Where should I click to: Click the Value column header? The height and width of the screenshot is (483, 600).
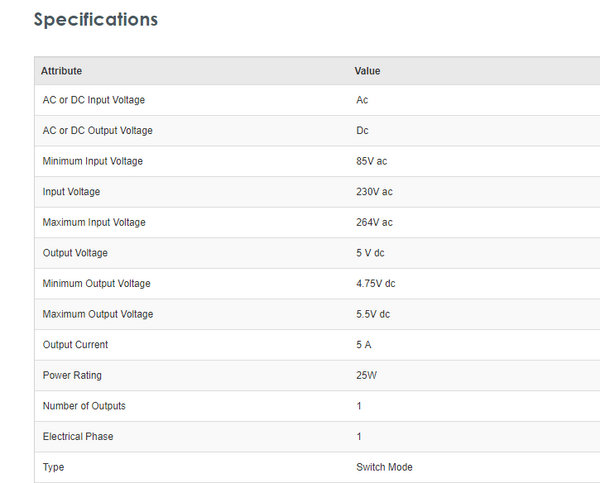[367, 71]
